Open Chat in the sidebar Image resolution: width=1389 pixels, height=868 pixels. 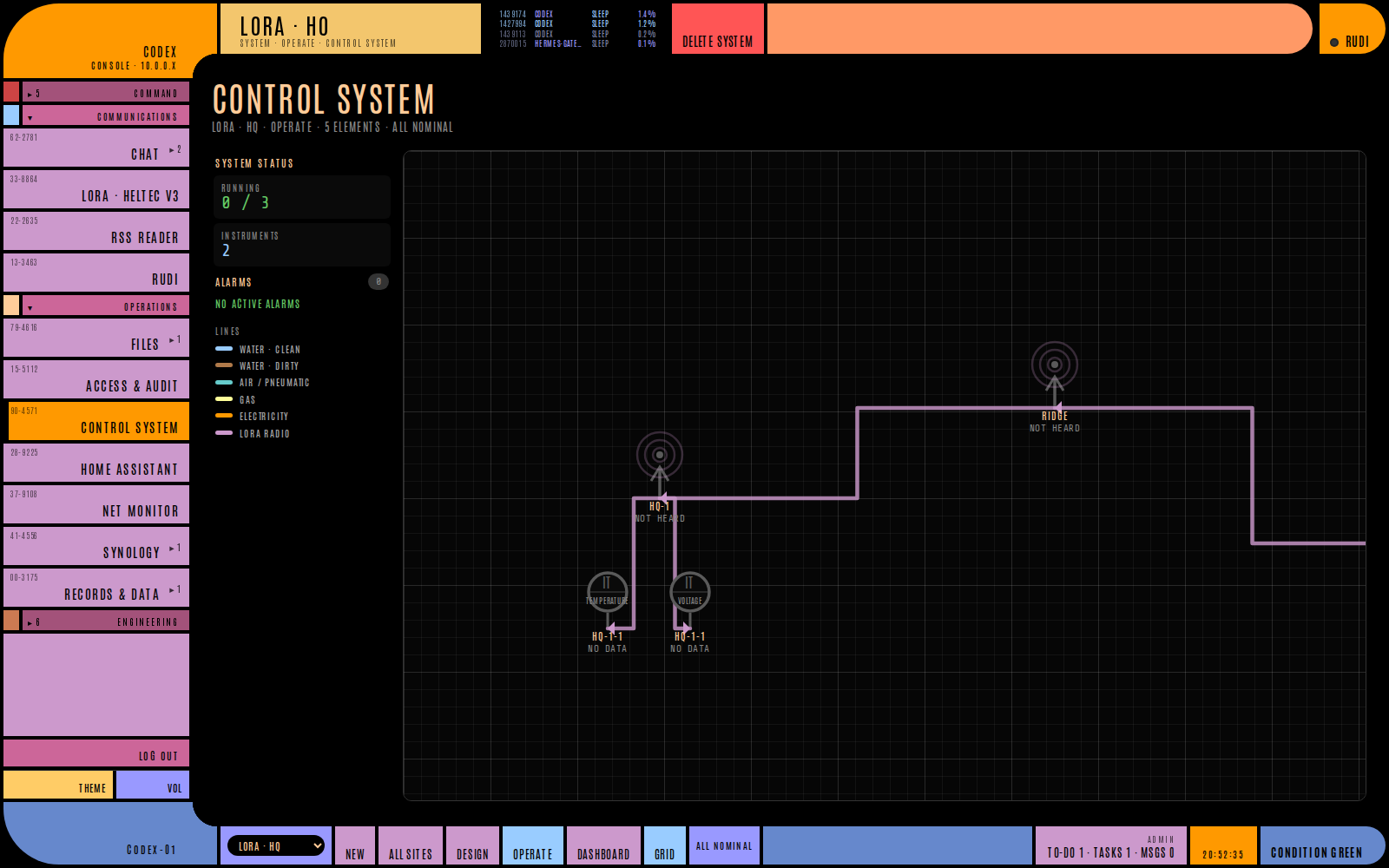click(x=96, y=148)
